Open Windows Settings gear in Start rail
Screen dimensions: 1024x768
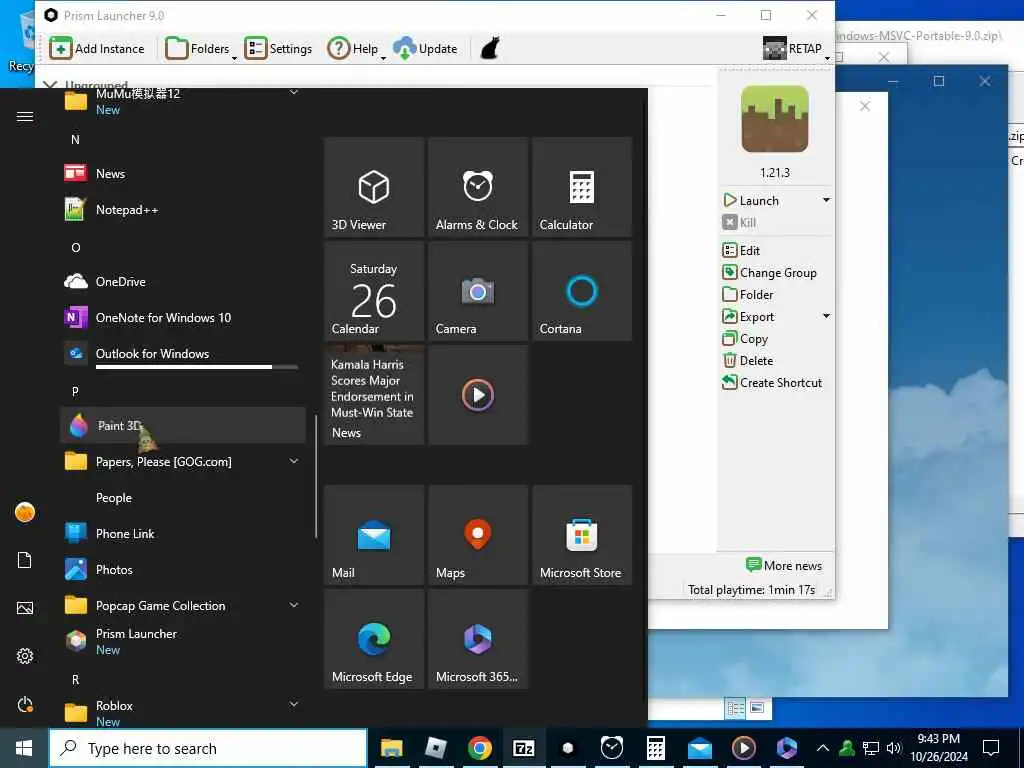25,656
